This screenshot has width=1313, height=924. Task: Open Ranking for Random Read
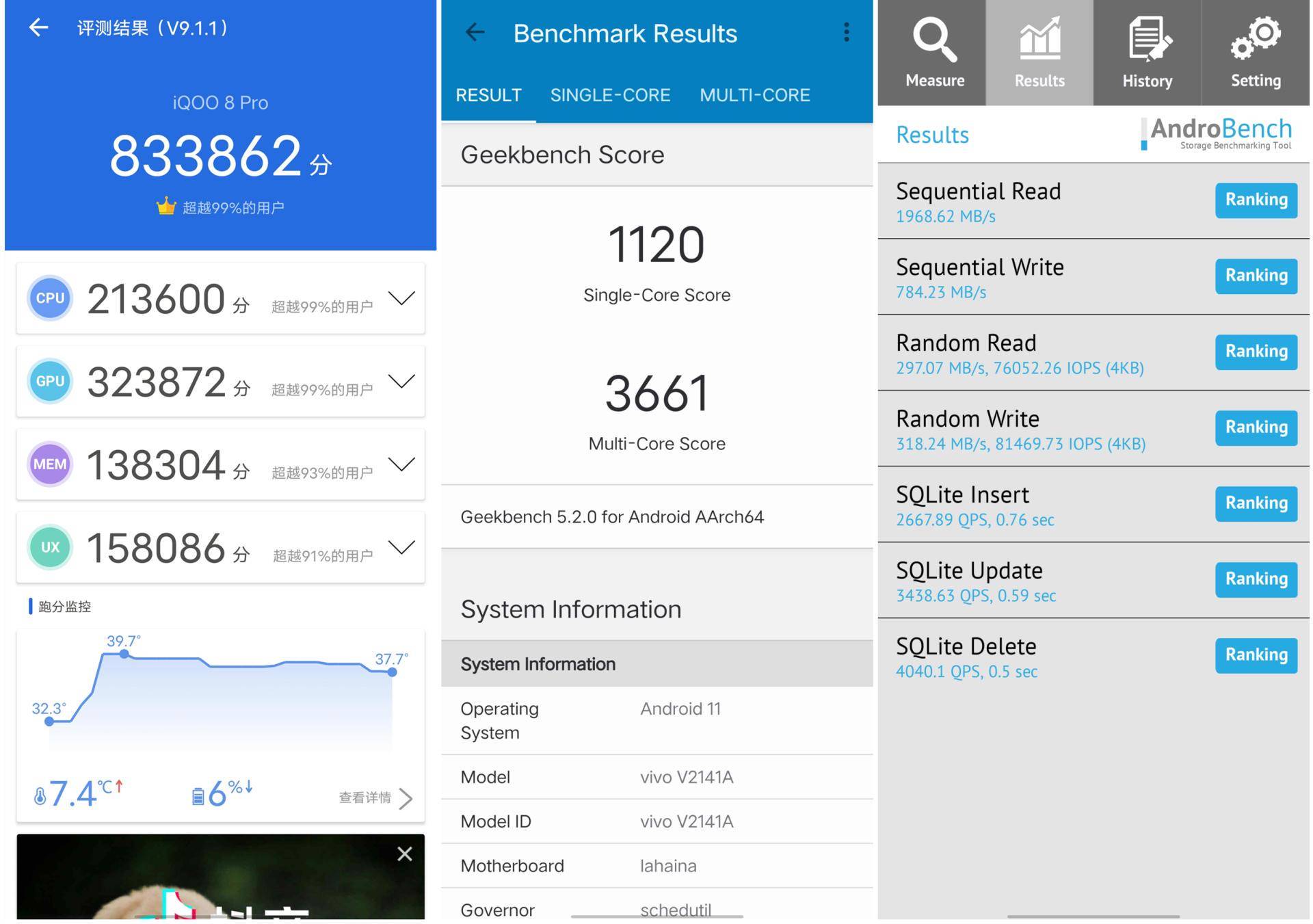[x=1256, y=352]
